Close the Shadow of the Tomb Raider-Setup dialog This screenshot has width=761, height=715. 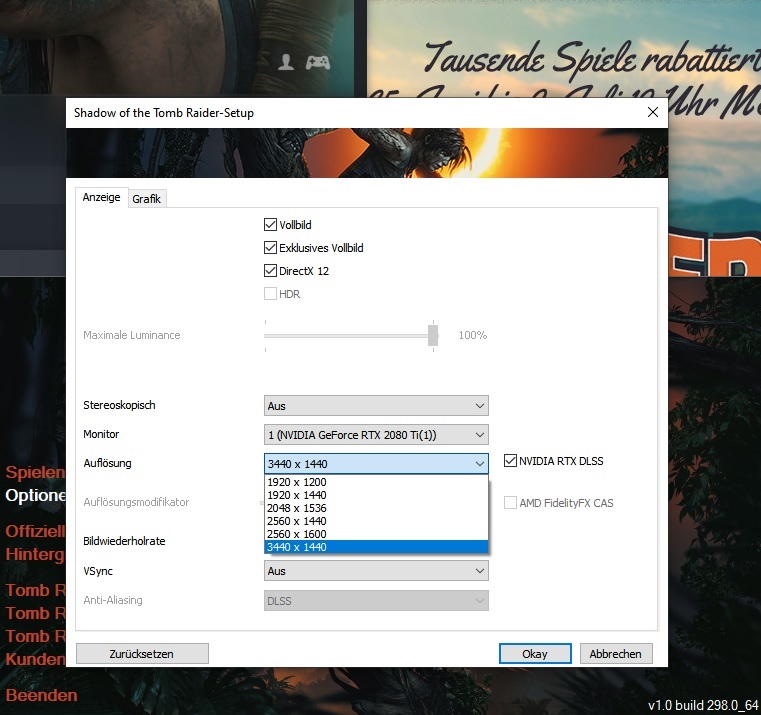tap(653, 113)
